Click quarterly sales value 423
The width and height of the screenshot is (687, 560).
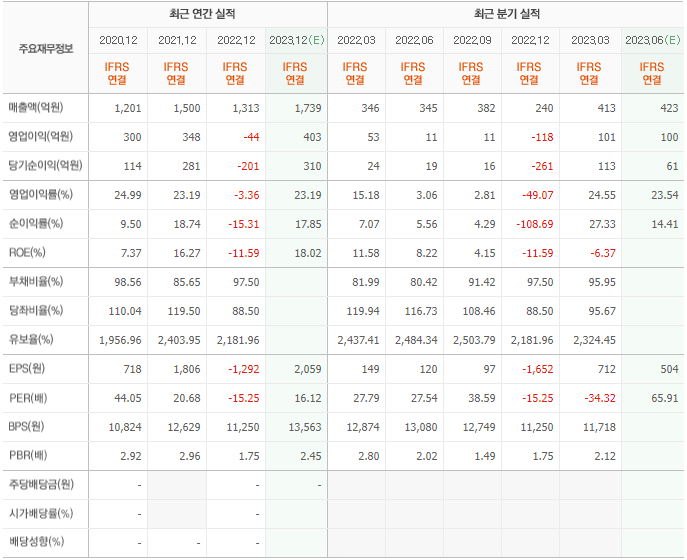669,108
